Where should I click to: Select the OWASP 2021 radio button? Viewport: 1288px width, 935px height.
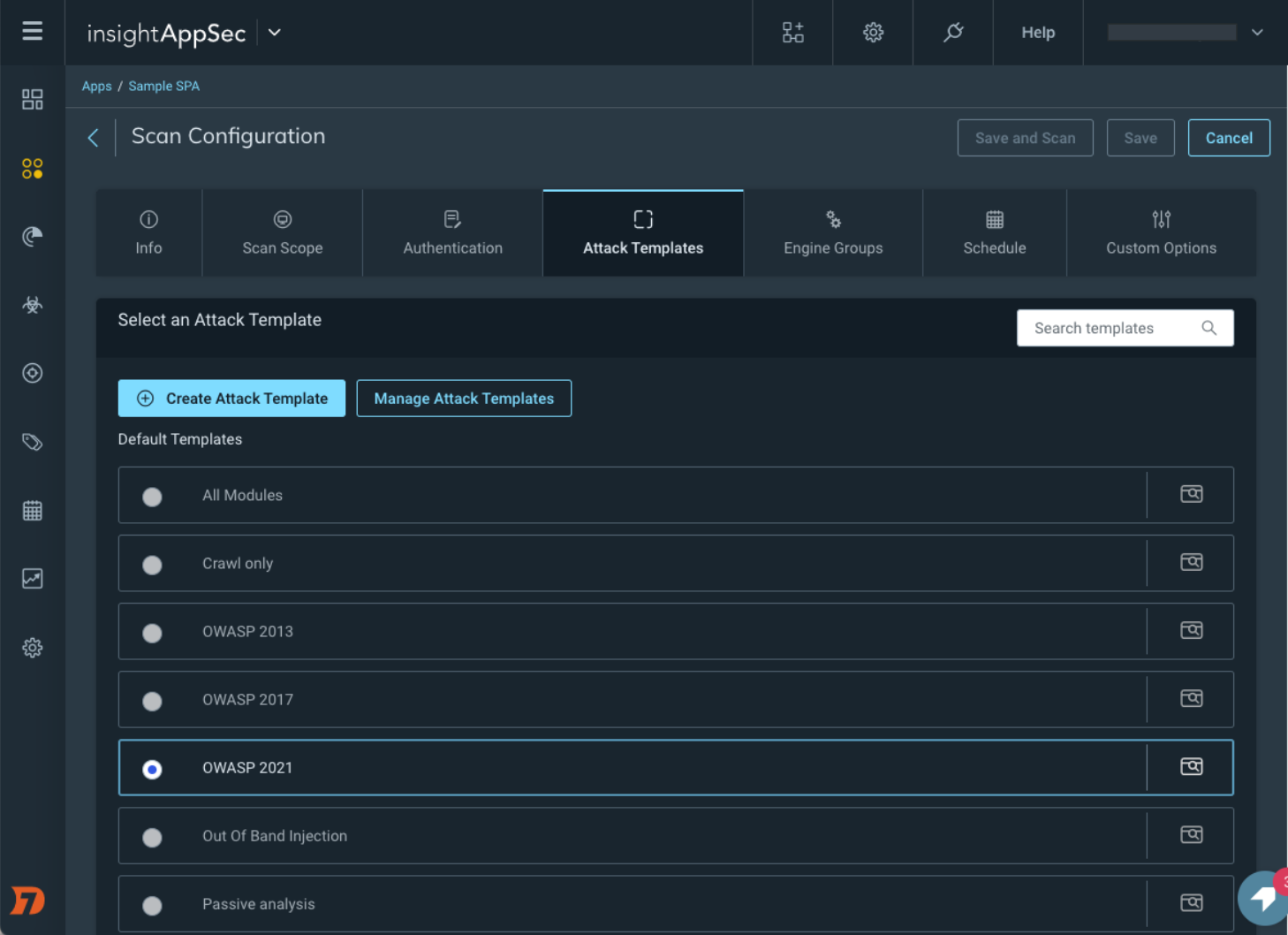pyautogui.click(x=152, y=769)
